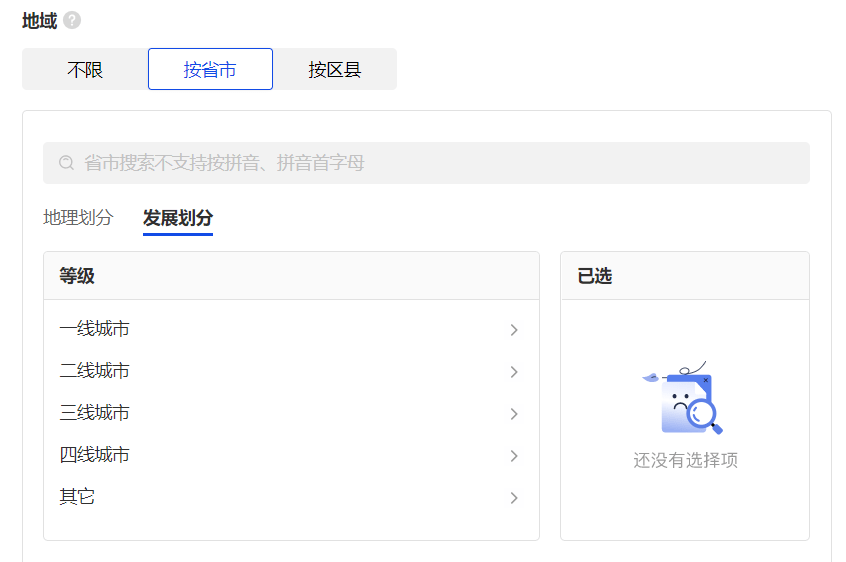This screenshot has height=562, width=846.
Task: Click the search magnifier icon in search box
Action: tap(66, 162)
